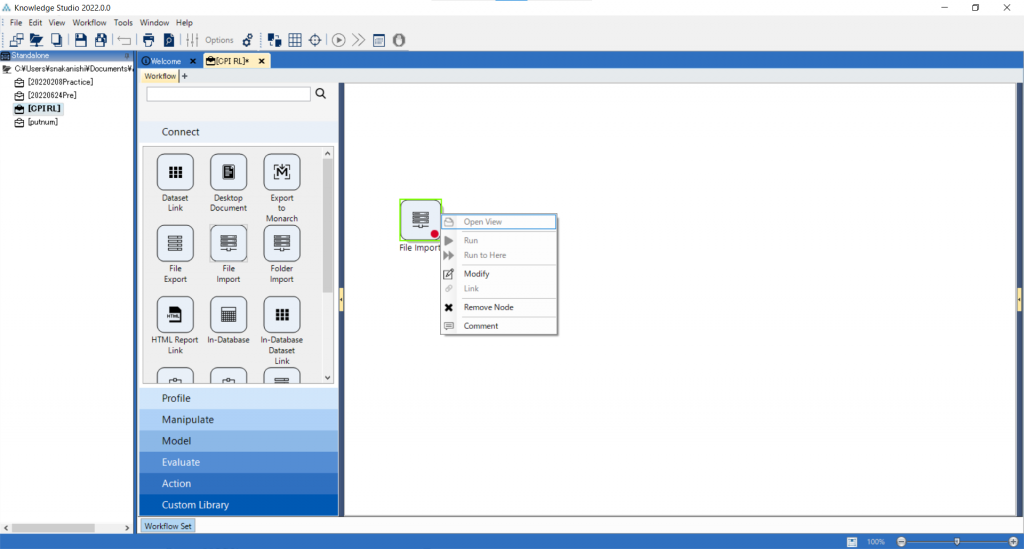Open Options in the toolbar
This screenshot has width=1024, height=549.
coord(219,40)
